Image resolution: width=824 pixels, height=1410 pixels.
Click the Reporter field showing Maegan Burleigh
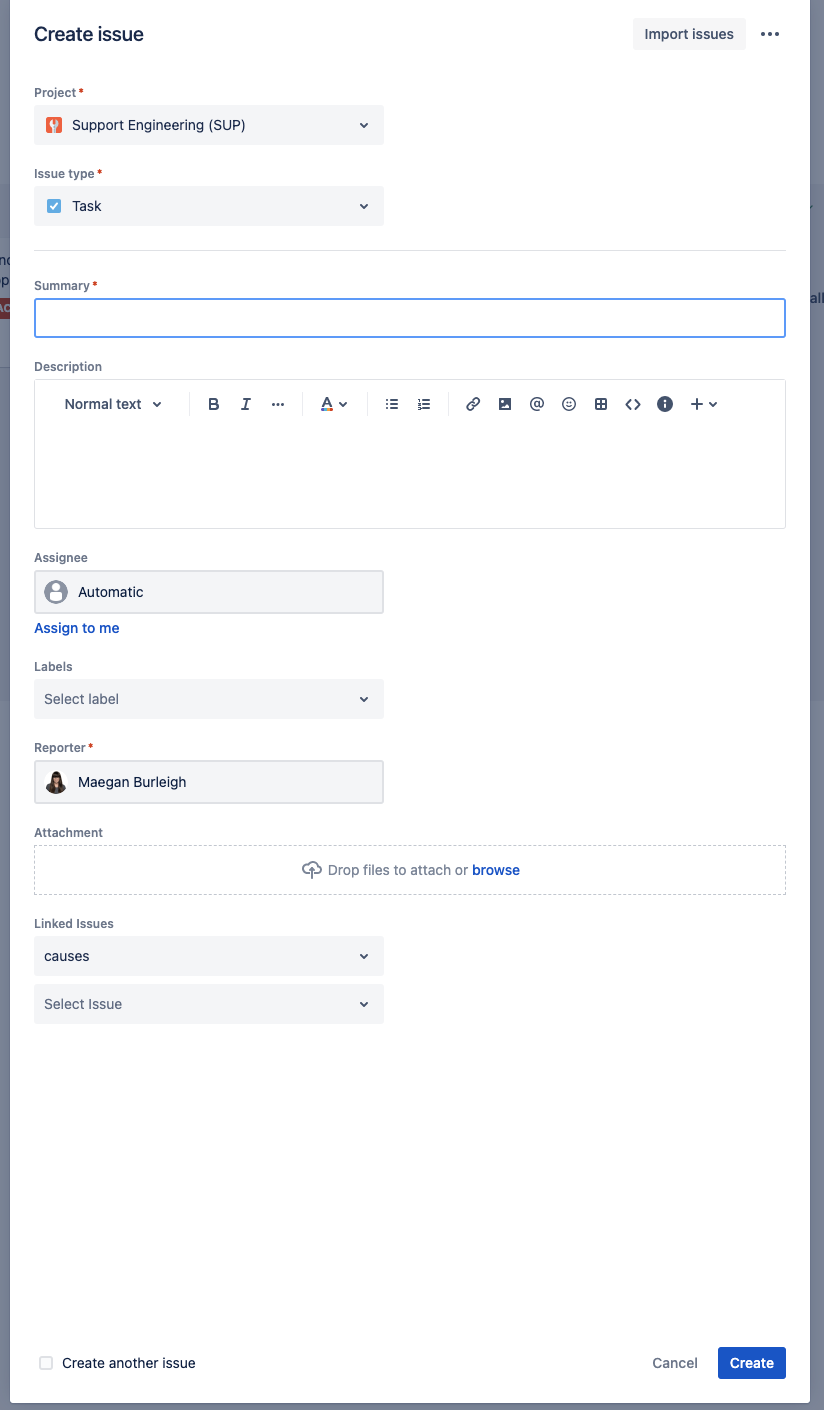pyautogui.click(x=209, y=782)
